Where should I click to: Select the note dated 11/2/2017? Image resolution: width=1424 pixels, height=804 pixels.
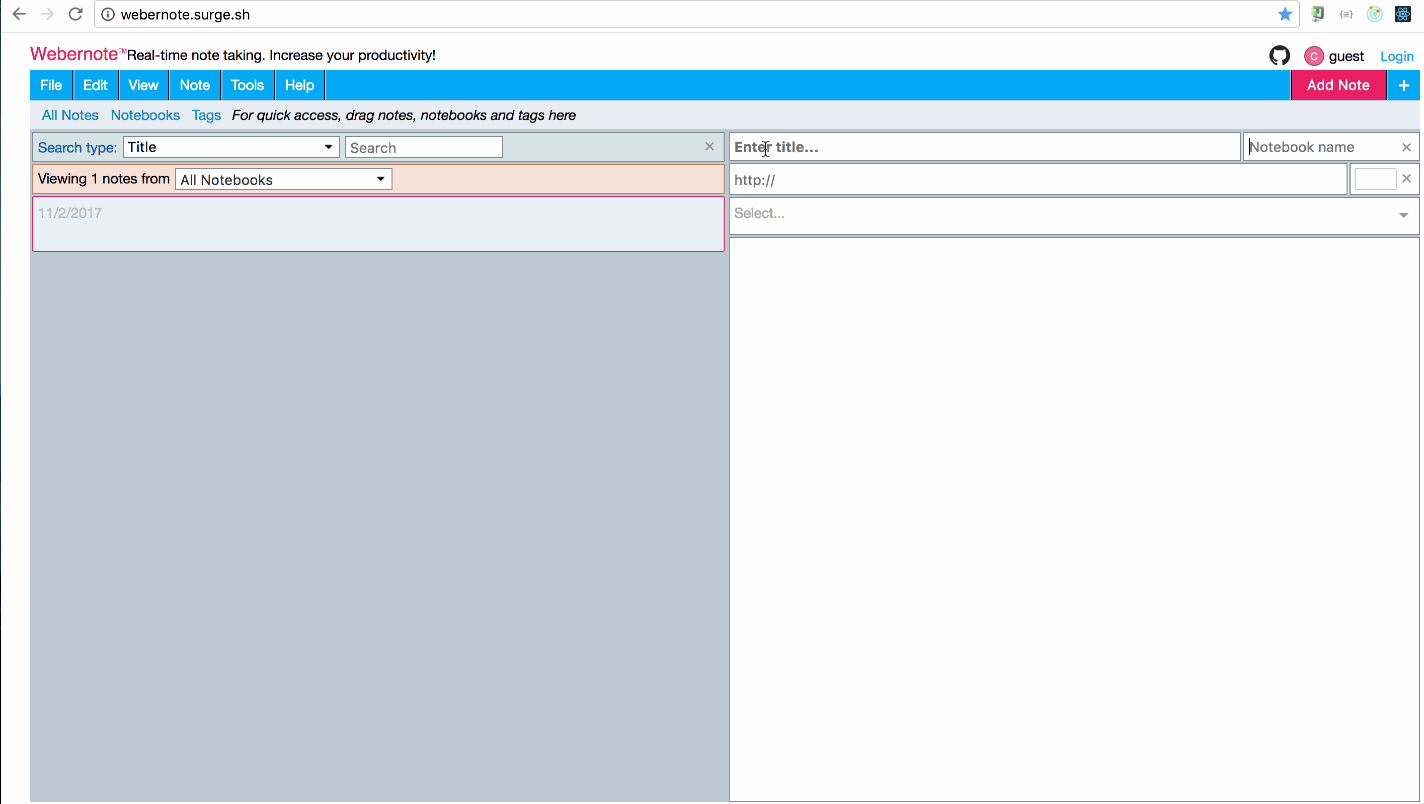pos(378,224)
